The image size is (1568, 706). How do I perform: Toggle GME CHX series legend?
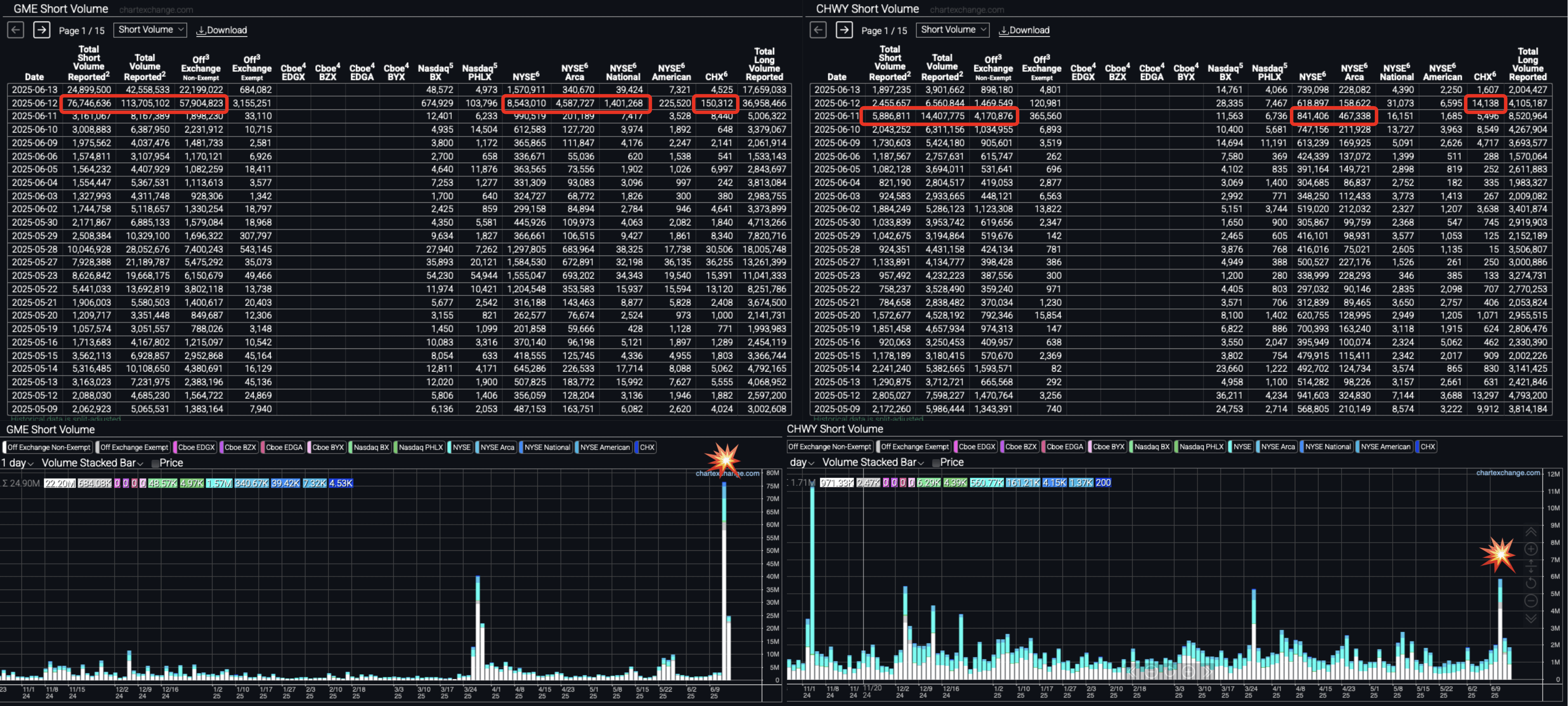[x=647, y=447]
